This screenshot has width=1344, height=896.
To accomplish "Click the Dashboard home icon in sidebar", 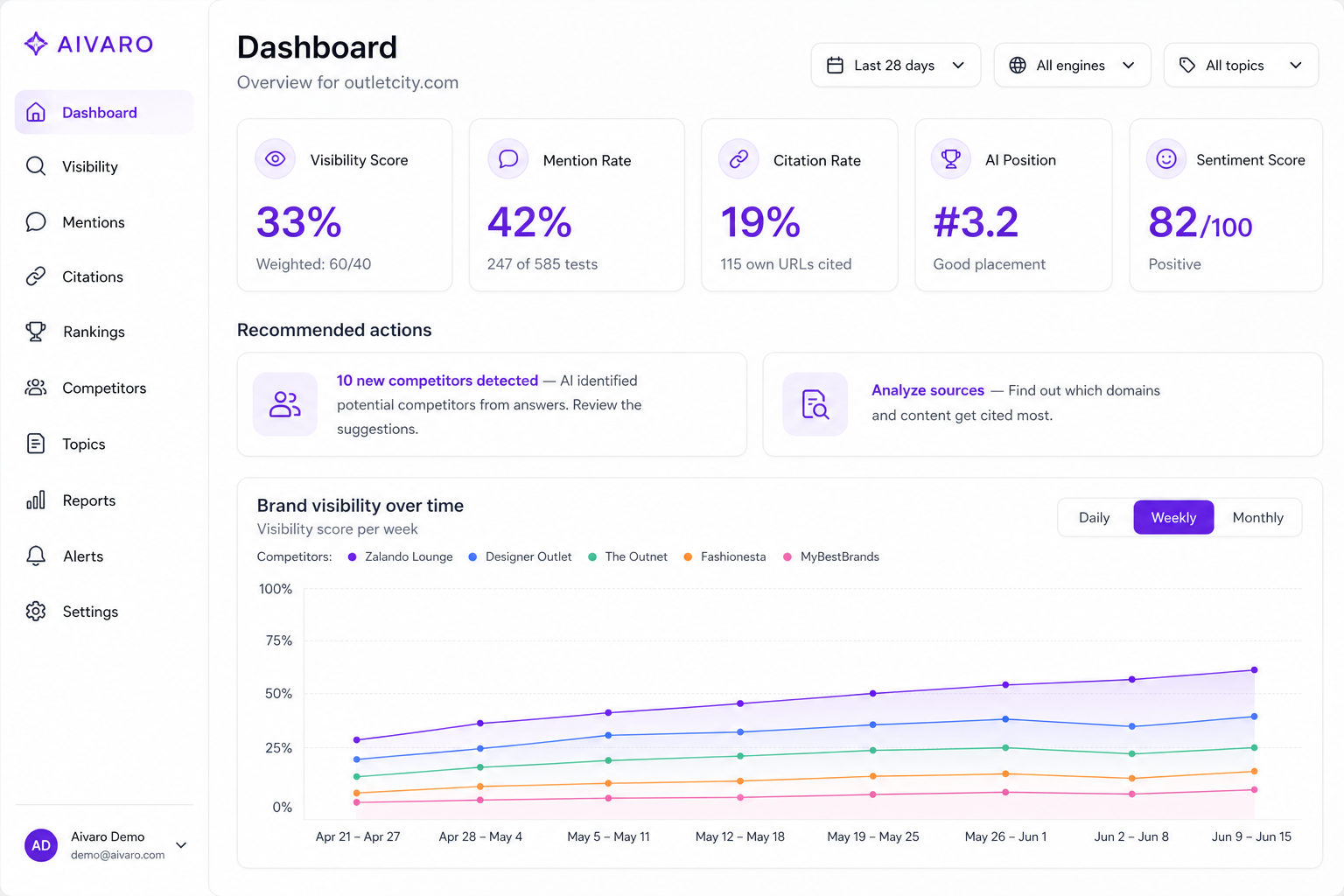I will pyautogui.click(x=36, y=112).
